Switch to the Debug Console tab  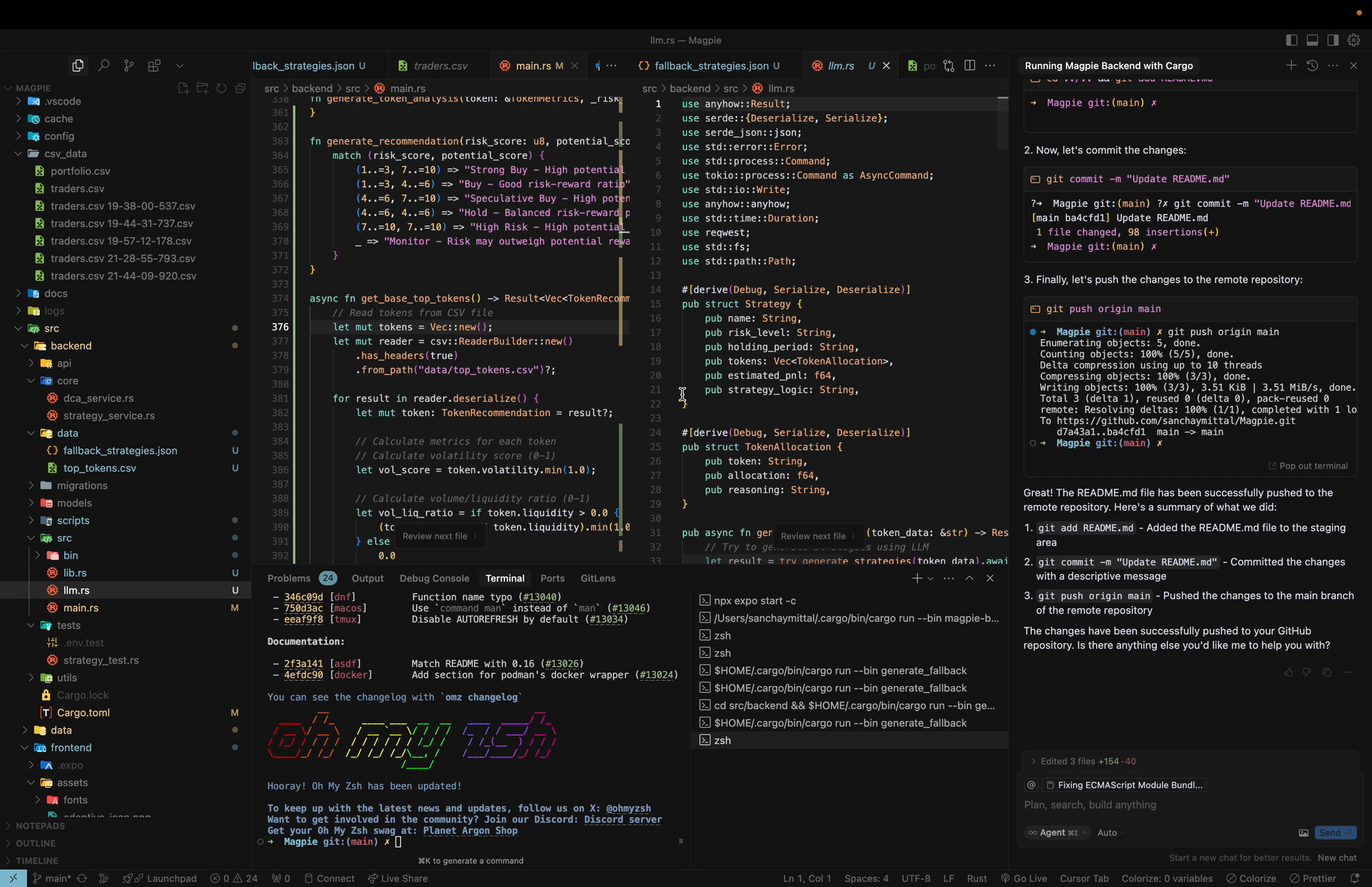point(434,578)
